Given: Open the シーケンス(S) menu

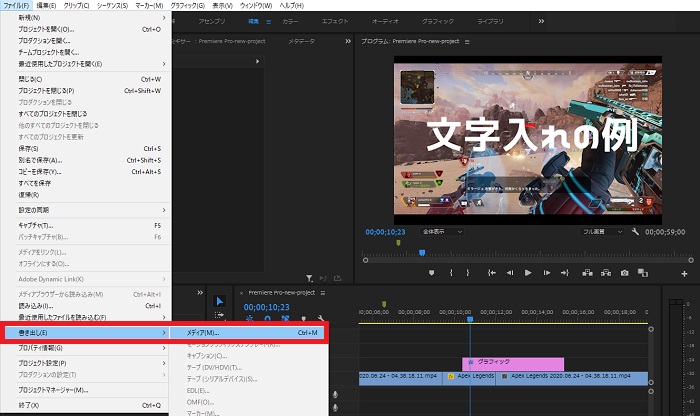Looking at the screenshot, I should point(112,5).
